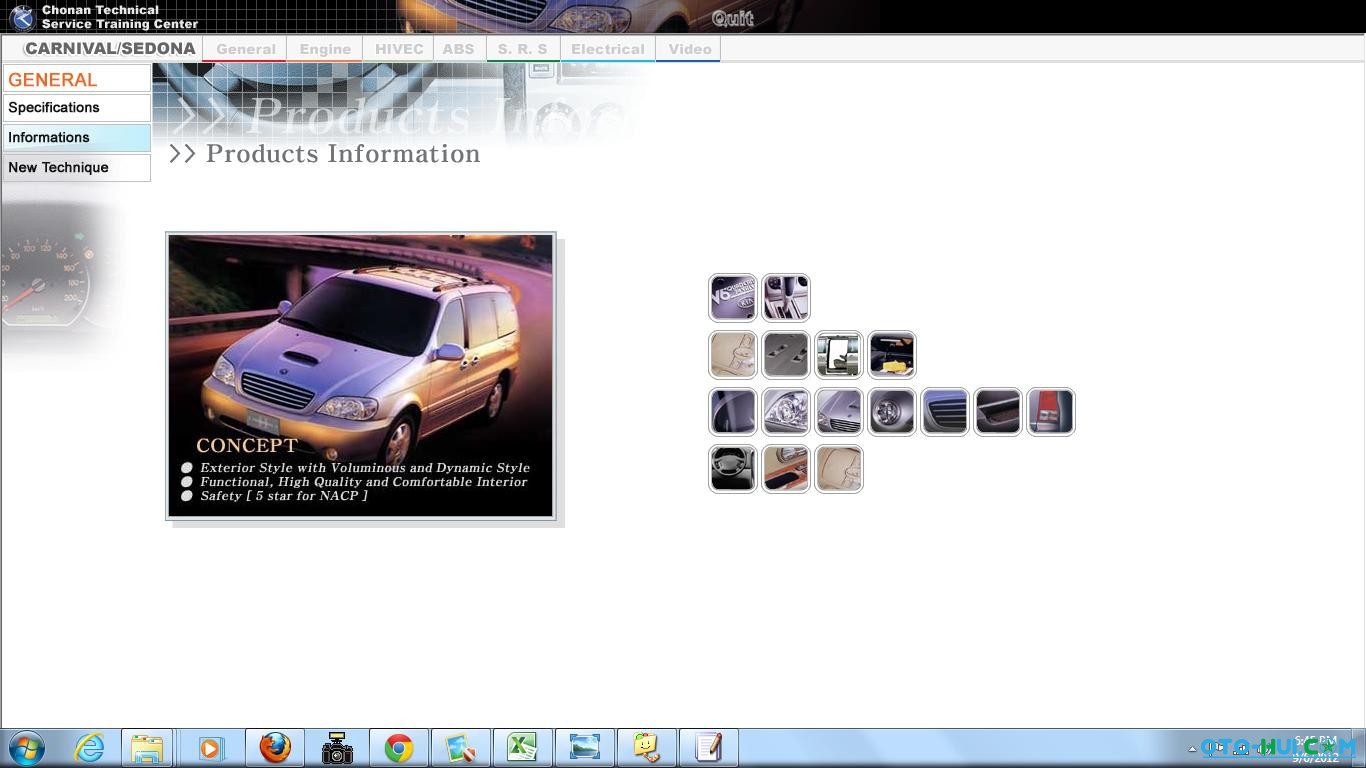Select the front grille thumbnail
This screenshot has width=1366, height=768.
(x=944, y=412)
